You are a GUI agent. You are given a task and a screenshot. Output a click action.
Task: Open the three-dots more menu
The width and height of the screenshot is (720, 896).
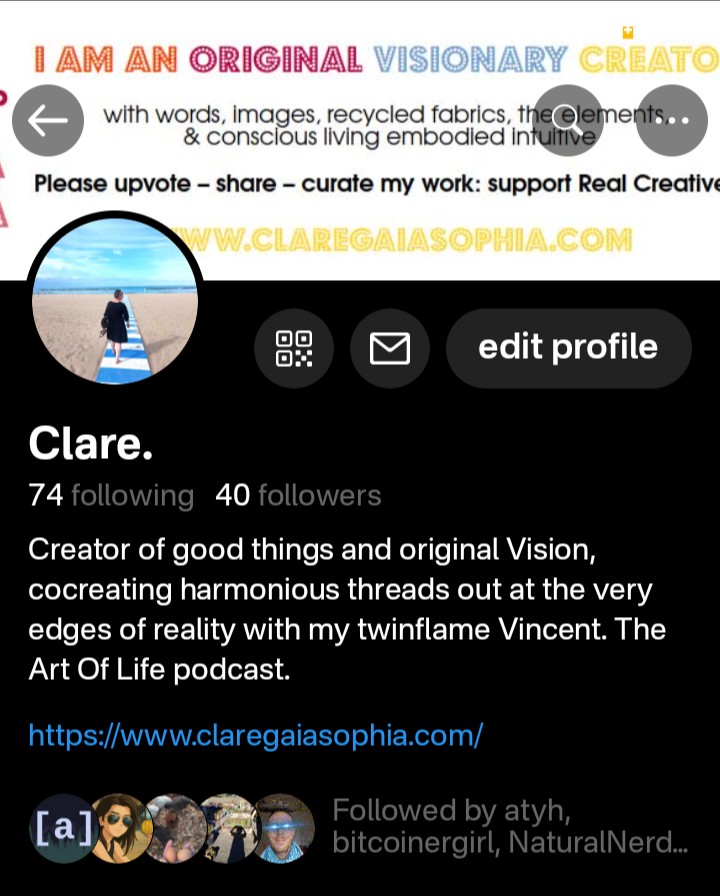(x=671, y=121)
